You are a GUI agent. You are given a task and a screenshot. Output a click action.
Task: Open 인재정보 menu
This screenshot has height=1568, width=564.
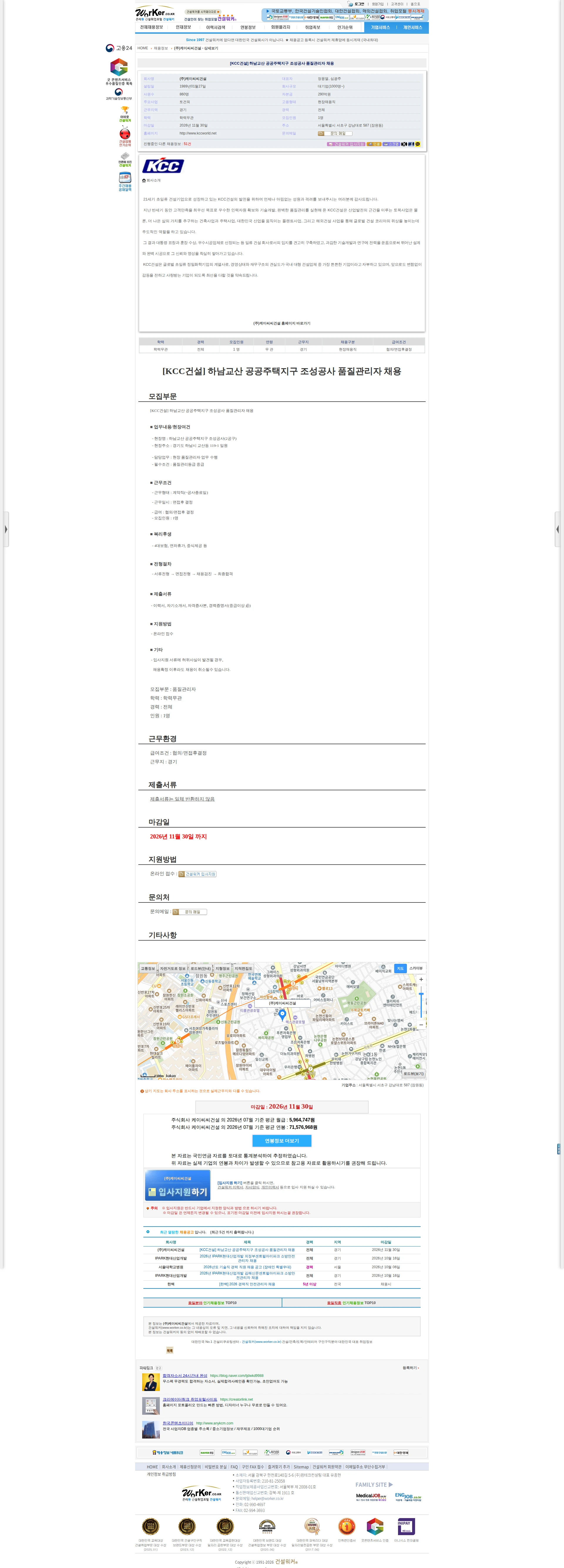point(183,27)
